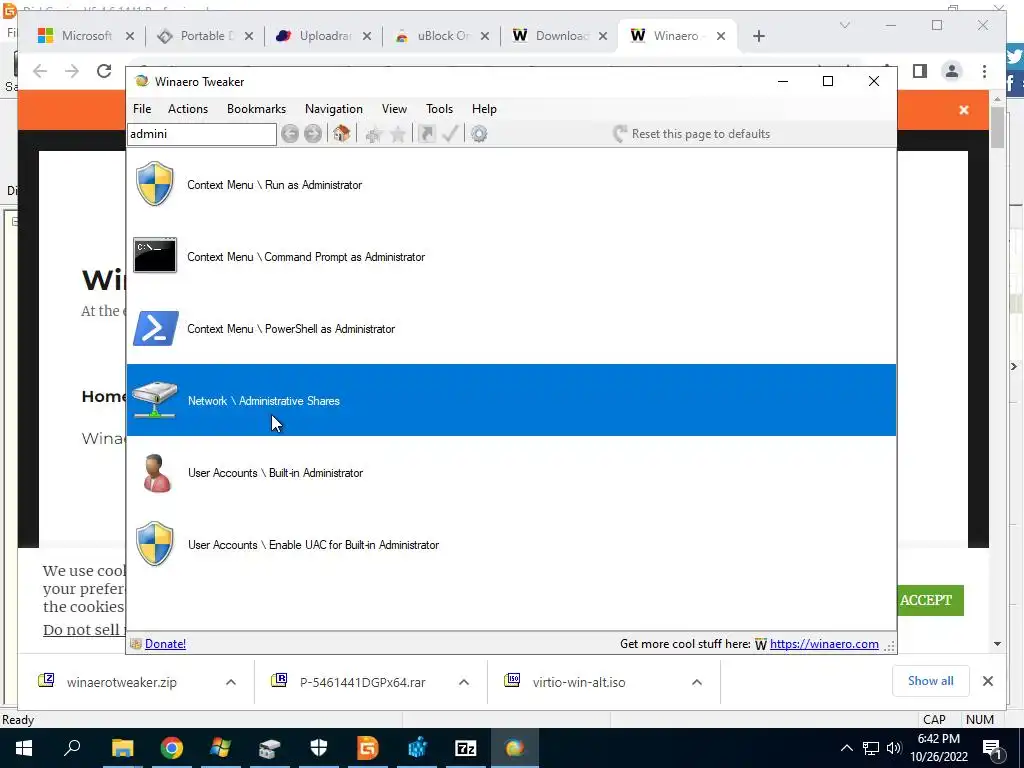This screenshot has width=1024, height=768.
Task: Expand options for winaerotweaker.zip download
Action: point(231,682)
